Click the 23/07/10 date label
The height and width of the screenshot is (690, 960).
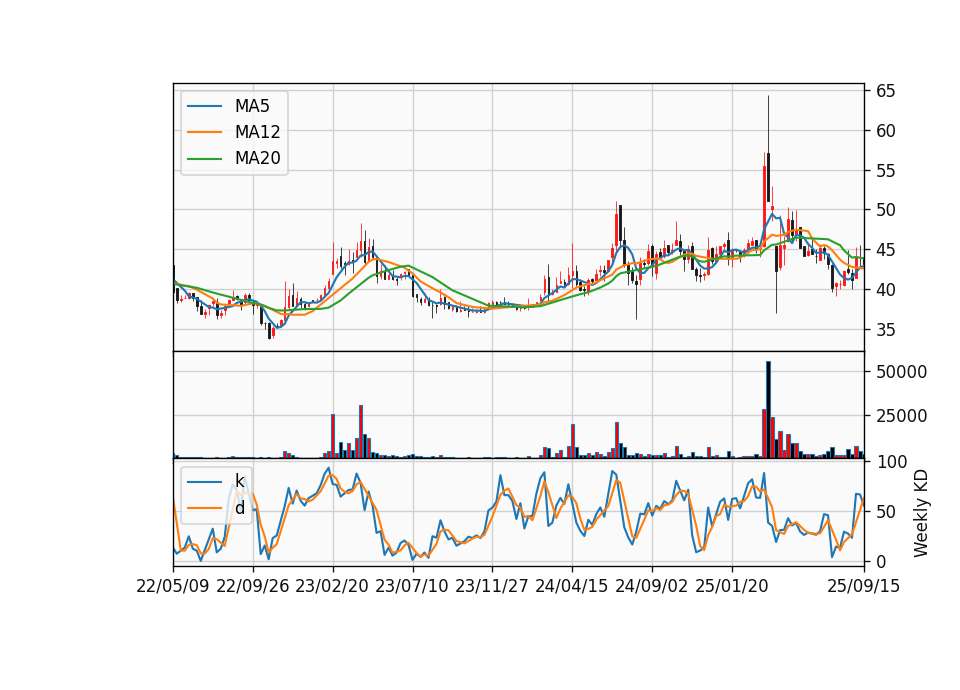tap(412, 586)
